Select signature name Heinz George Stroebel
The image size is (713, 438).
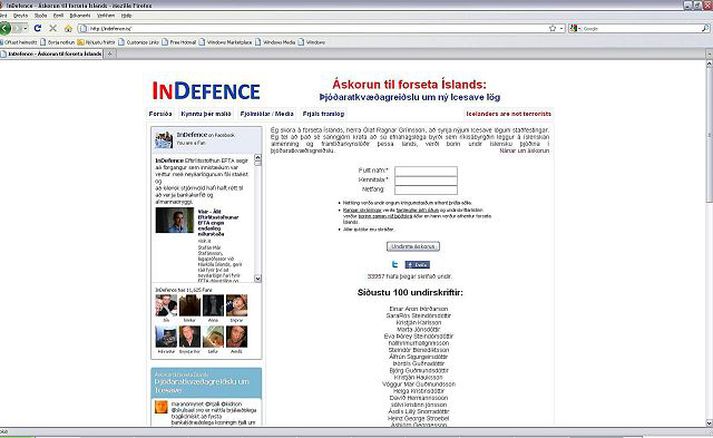pos(418,418)
